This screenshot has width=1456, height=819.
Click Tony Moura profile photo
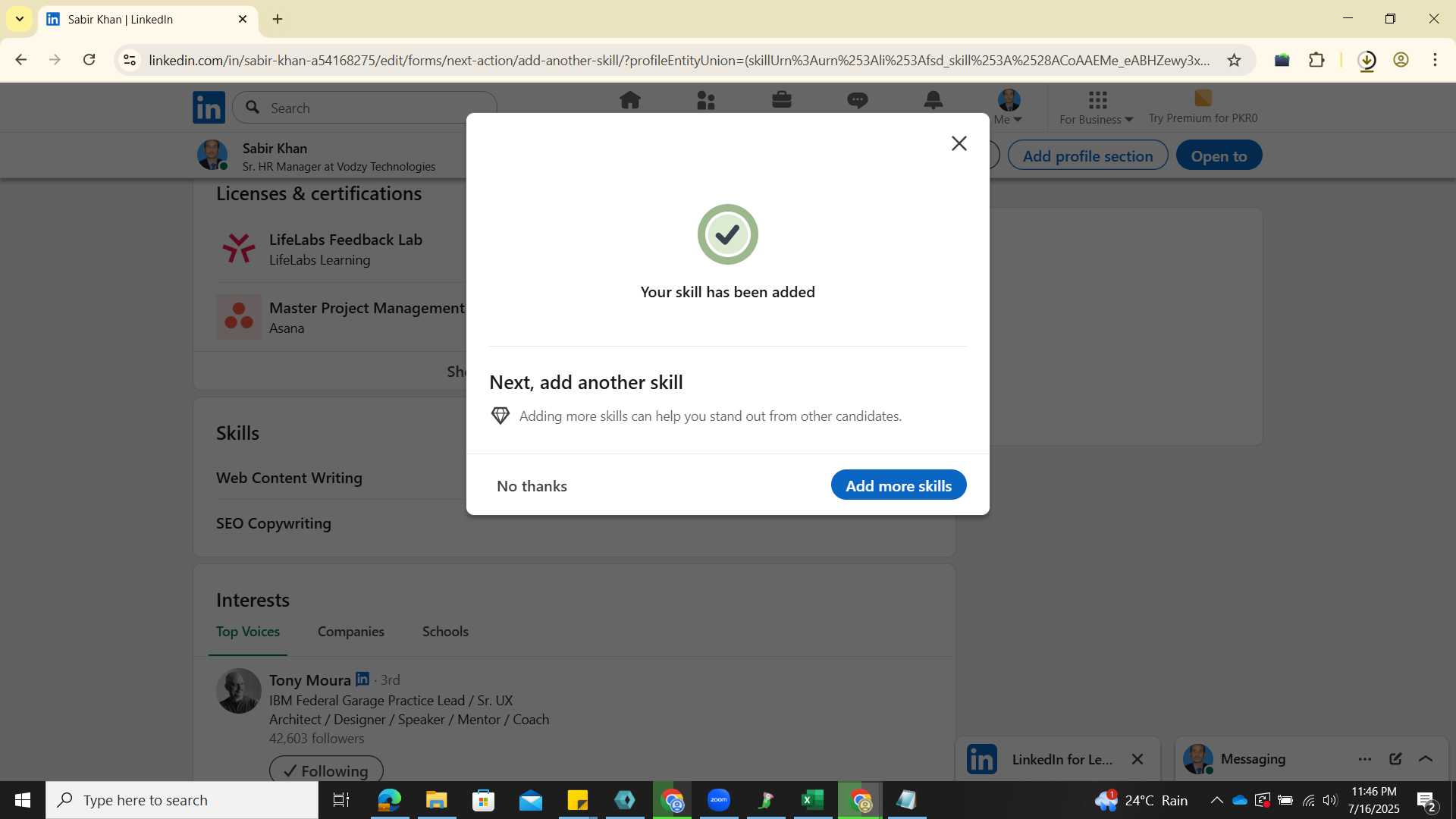pos(239,691)
